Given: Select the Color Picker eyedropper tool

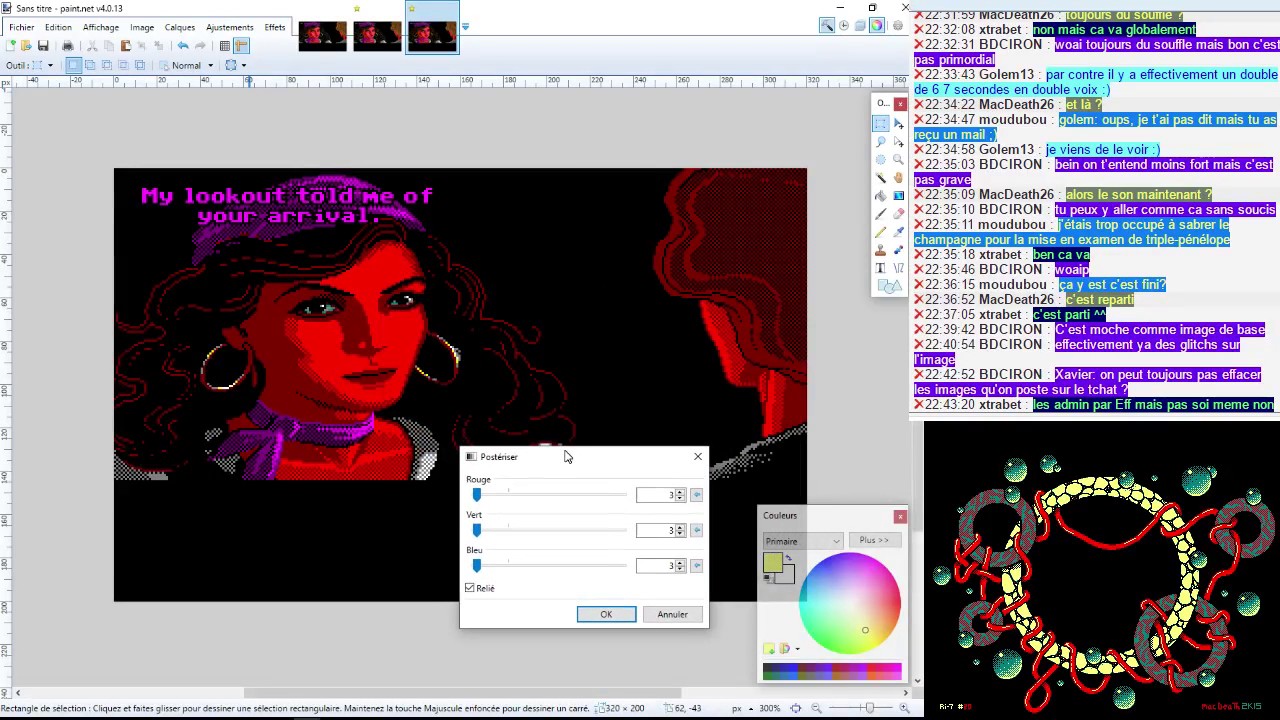Looking at the screenshot, I should pos(898,231).
